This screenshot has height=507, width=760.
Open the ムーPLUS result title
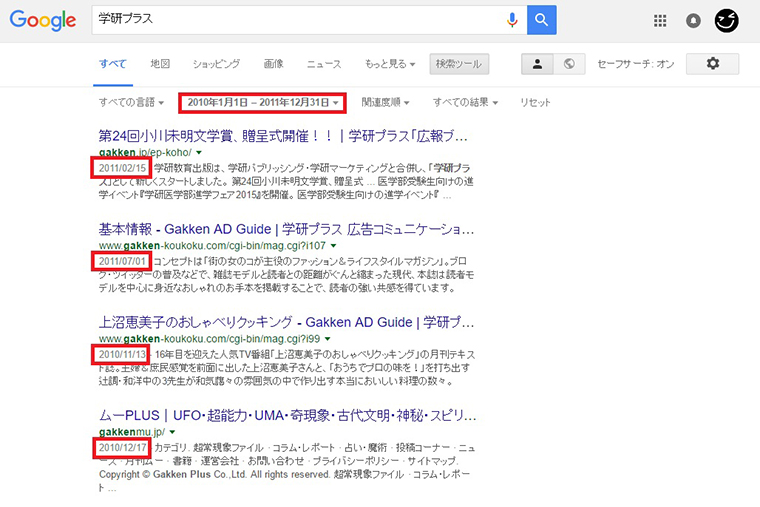[x=287, y=415]
